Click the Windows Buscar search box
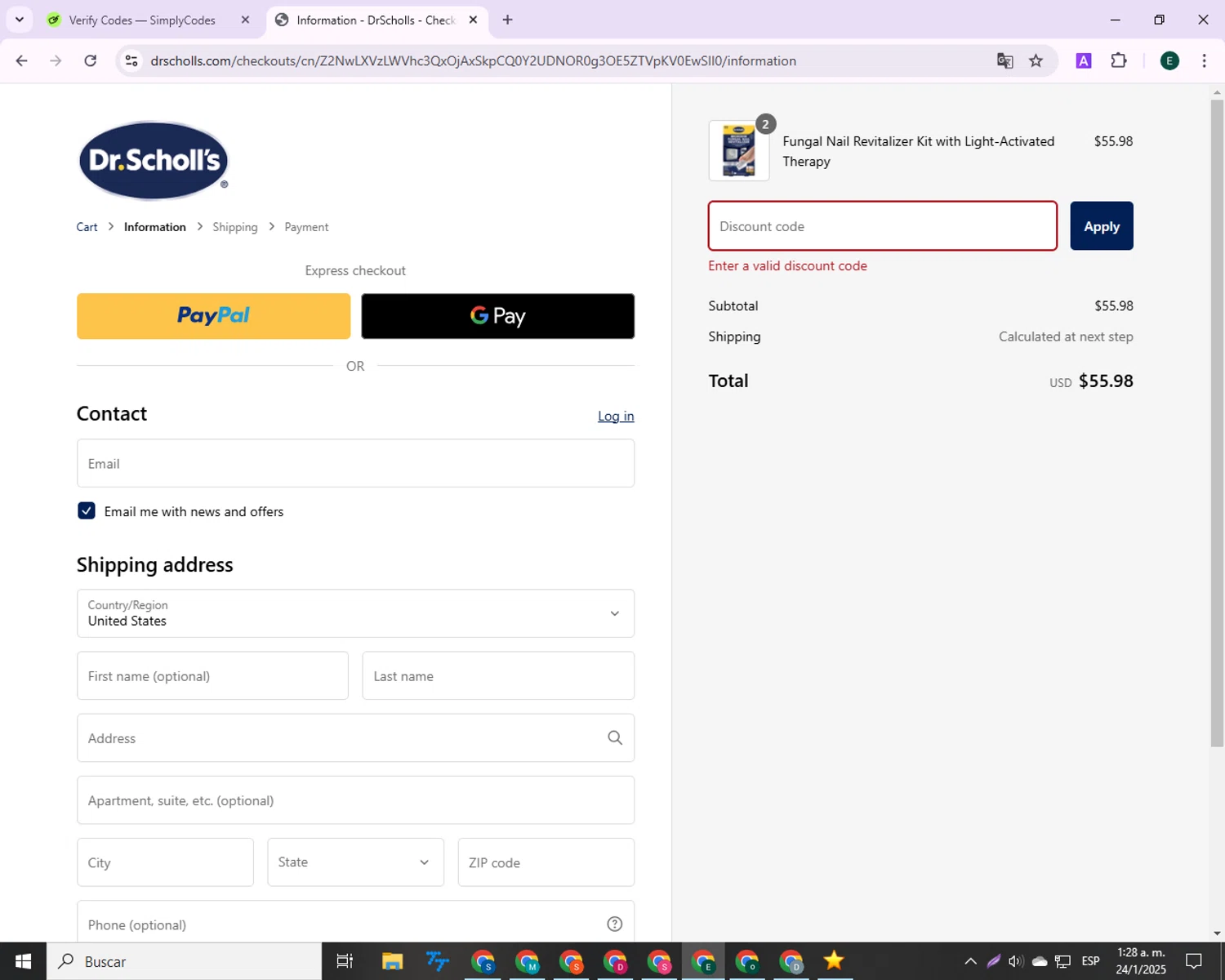The width and height of the screenshot is (1225, 980). tap(184, 961)
